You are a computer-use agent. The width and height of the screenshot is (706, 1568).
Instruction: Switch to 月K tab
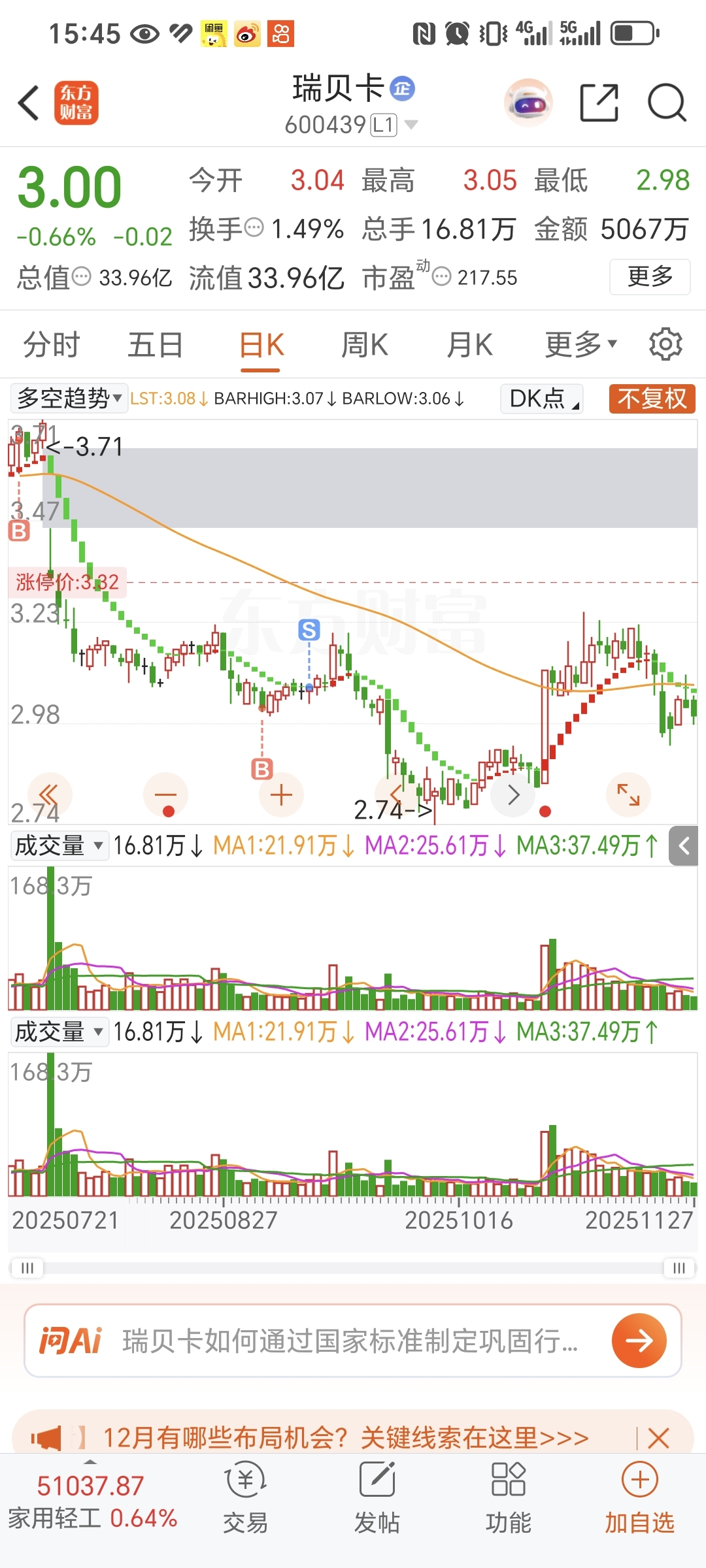[469, 344]
